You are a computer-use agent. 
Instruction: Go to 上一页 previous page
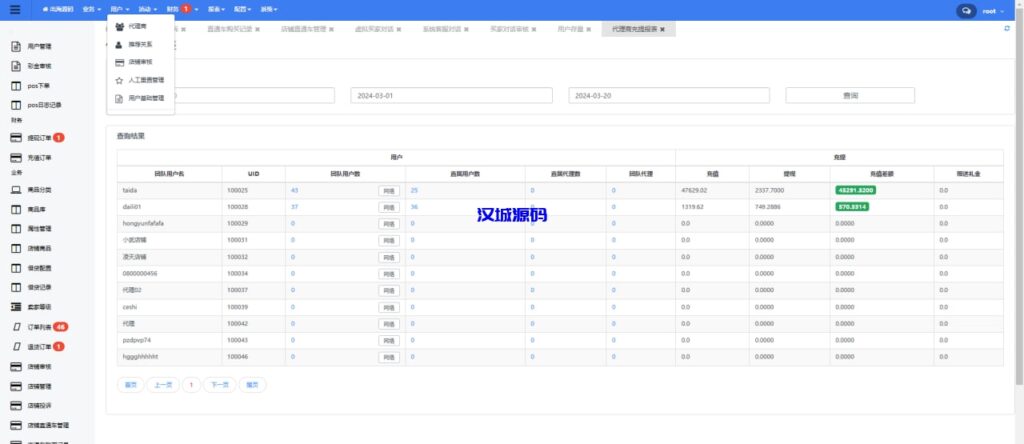point(163,385)
